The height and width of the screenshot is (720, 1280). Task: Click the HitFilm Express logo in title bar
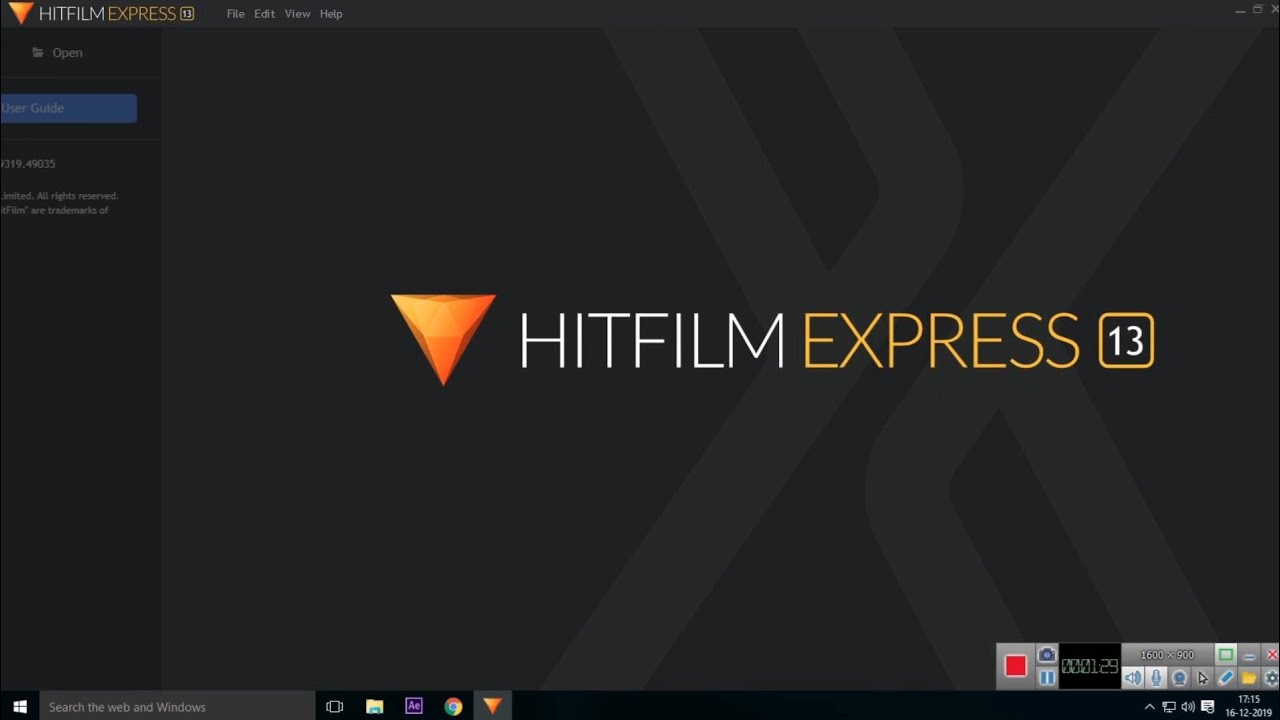coord(101,14)
